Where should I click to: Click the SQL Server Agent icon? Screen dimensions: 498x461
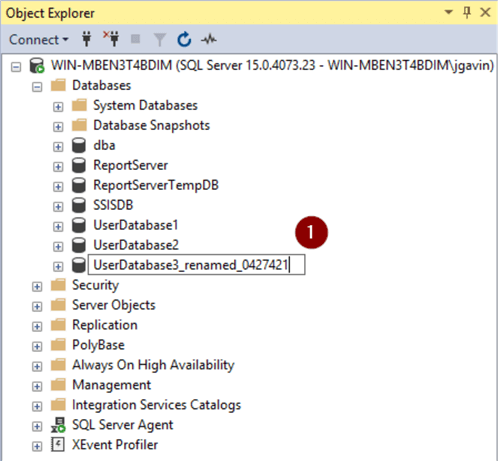[58, 425]
